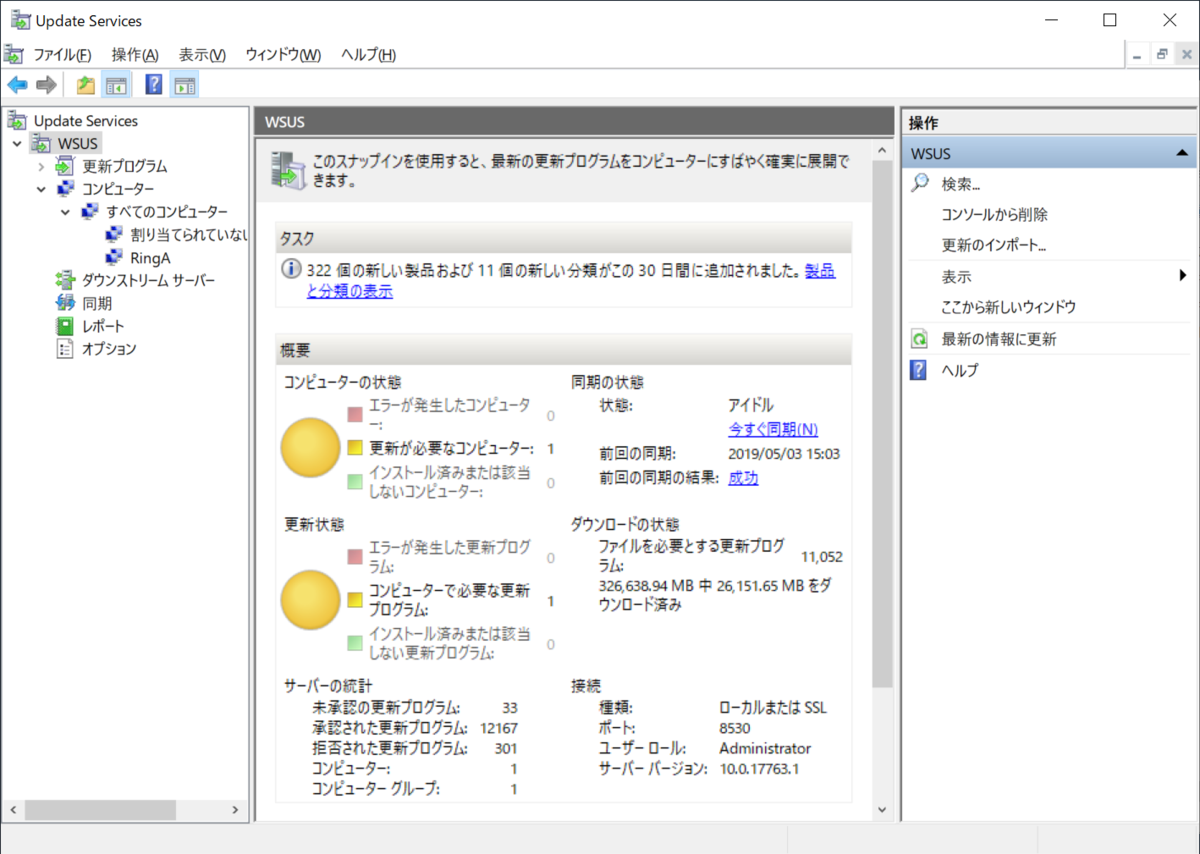Click the center pane scroll down arrow
This screenshot has width=1200, height=854.
coord(881,809)
